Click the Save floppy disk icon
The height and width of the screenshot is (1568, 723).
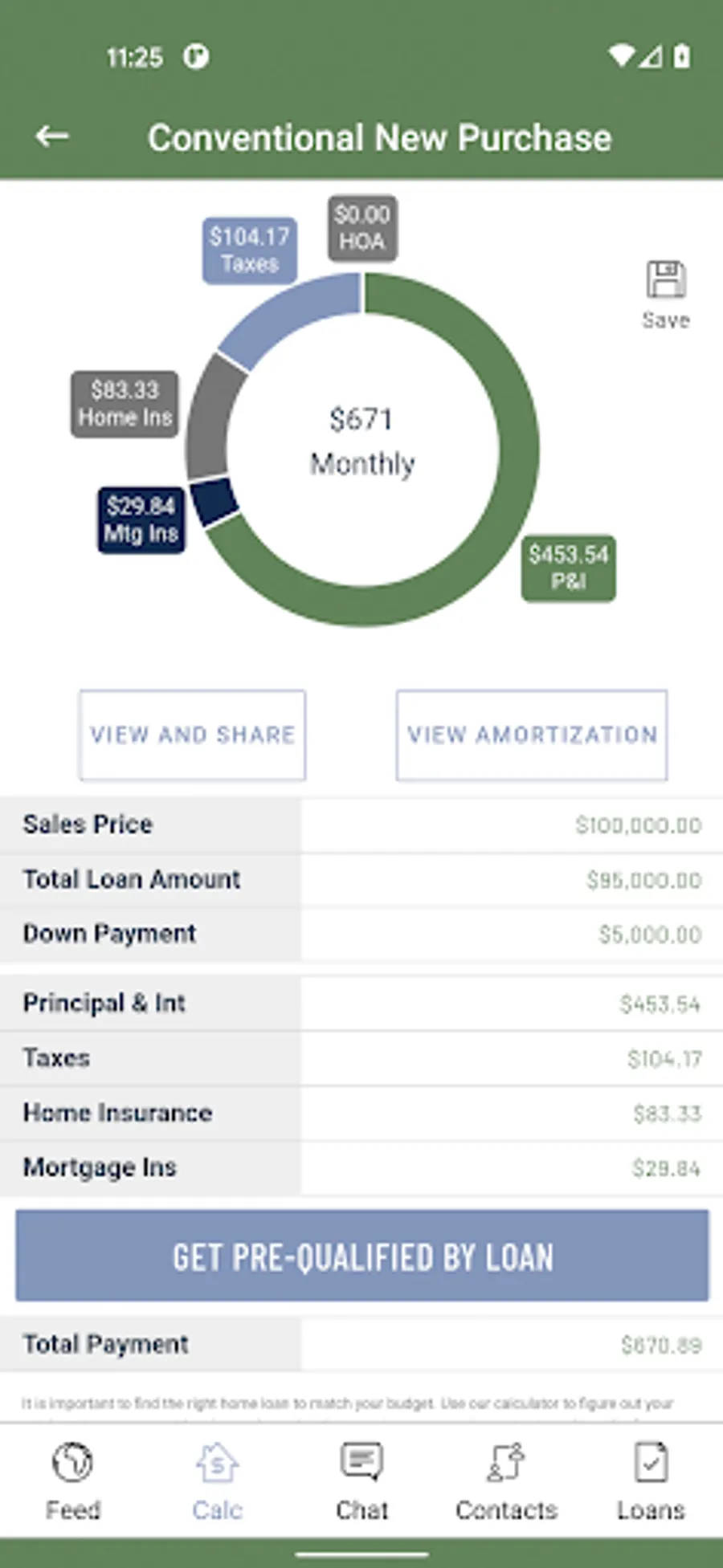tap(665, 280)
